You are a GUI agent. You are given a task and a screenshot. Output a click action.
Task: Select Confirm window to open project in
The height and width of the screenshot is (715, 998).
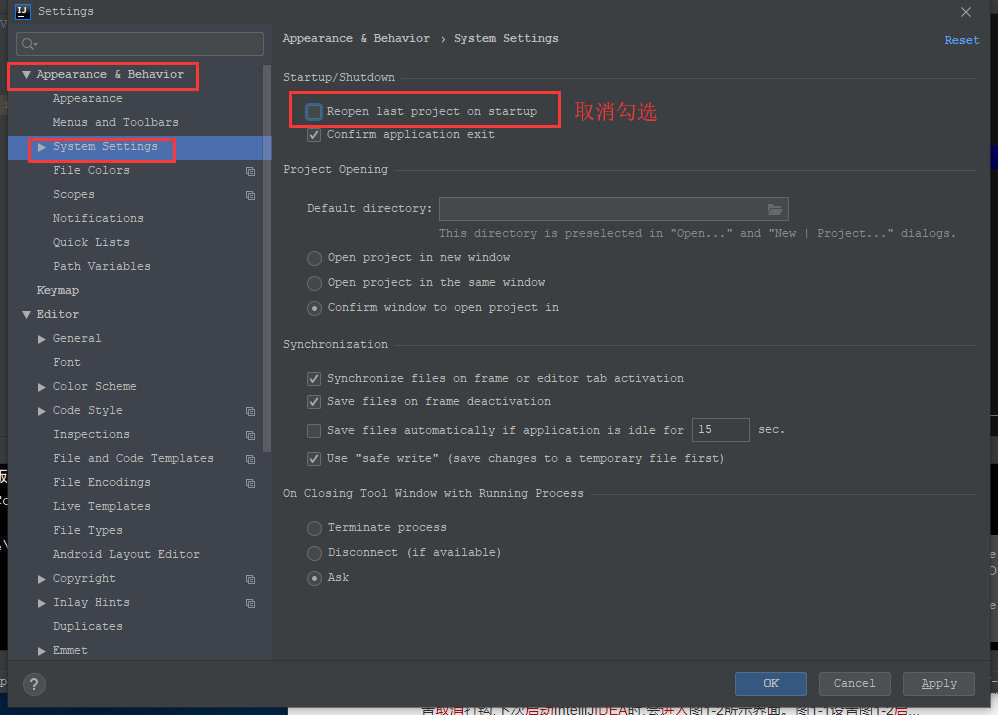click(314, 308)
